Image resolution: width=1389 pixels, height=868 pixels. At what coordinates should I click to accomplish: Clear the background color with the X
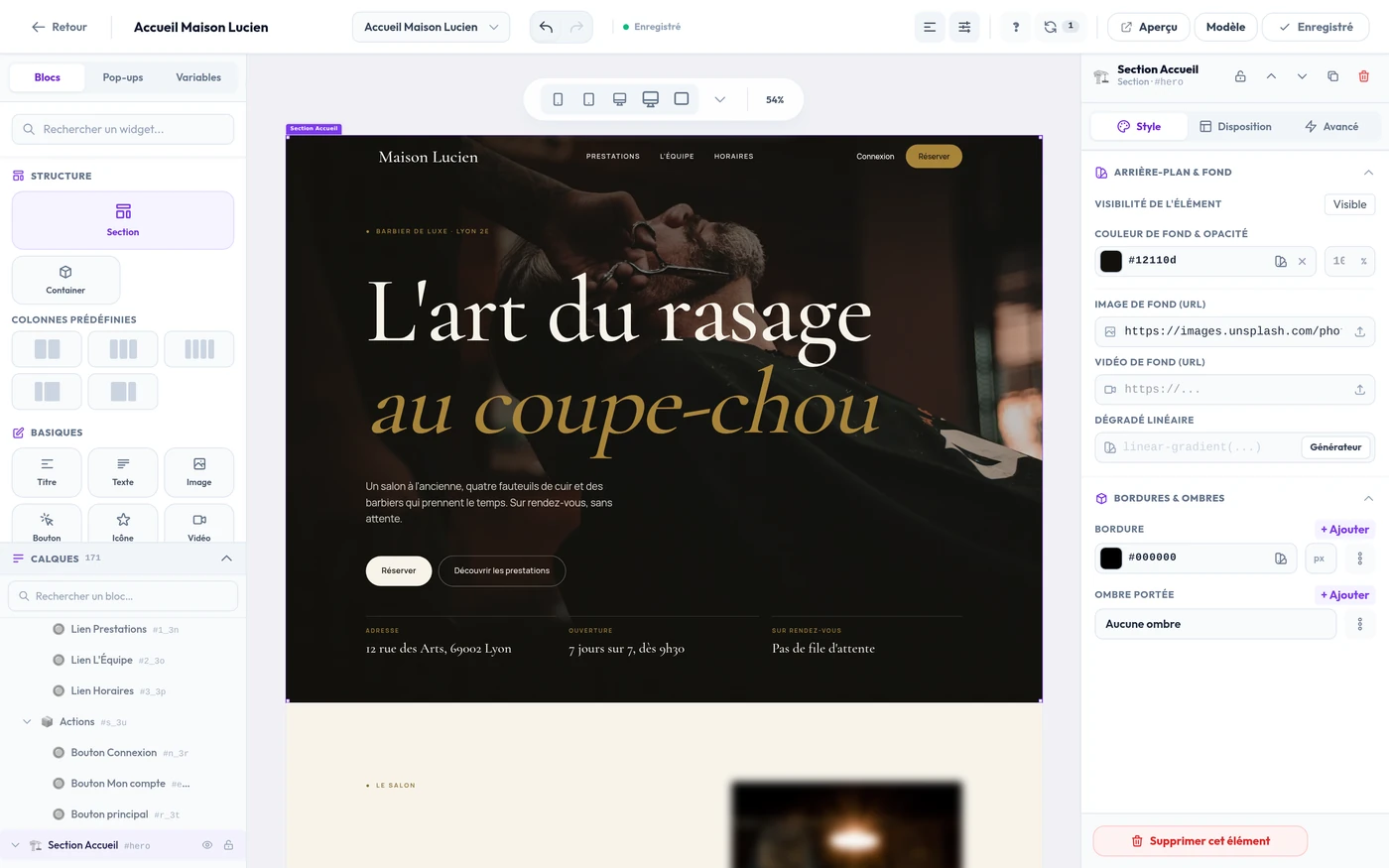pyautogui.click(x=1302, y=261)
